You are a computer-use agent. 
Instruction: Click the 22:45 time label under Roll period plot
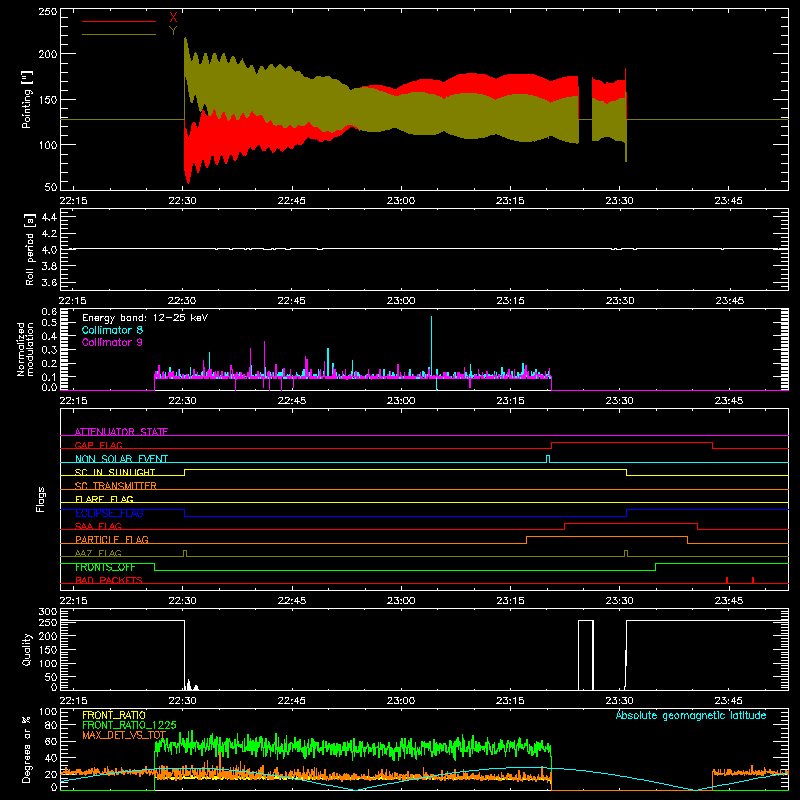[291, 301]
